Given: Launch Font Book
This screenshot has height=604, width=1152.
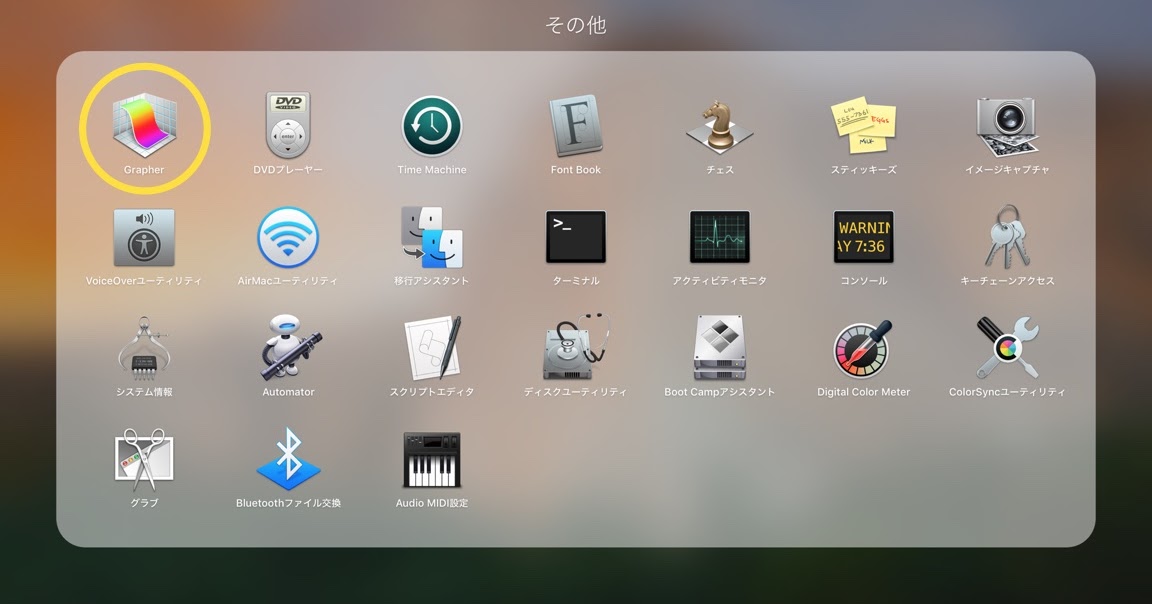Looking at the screenshot, I should (x=576, y=125).
